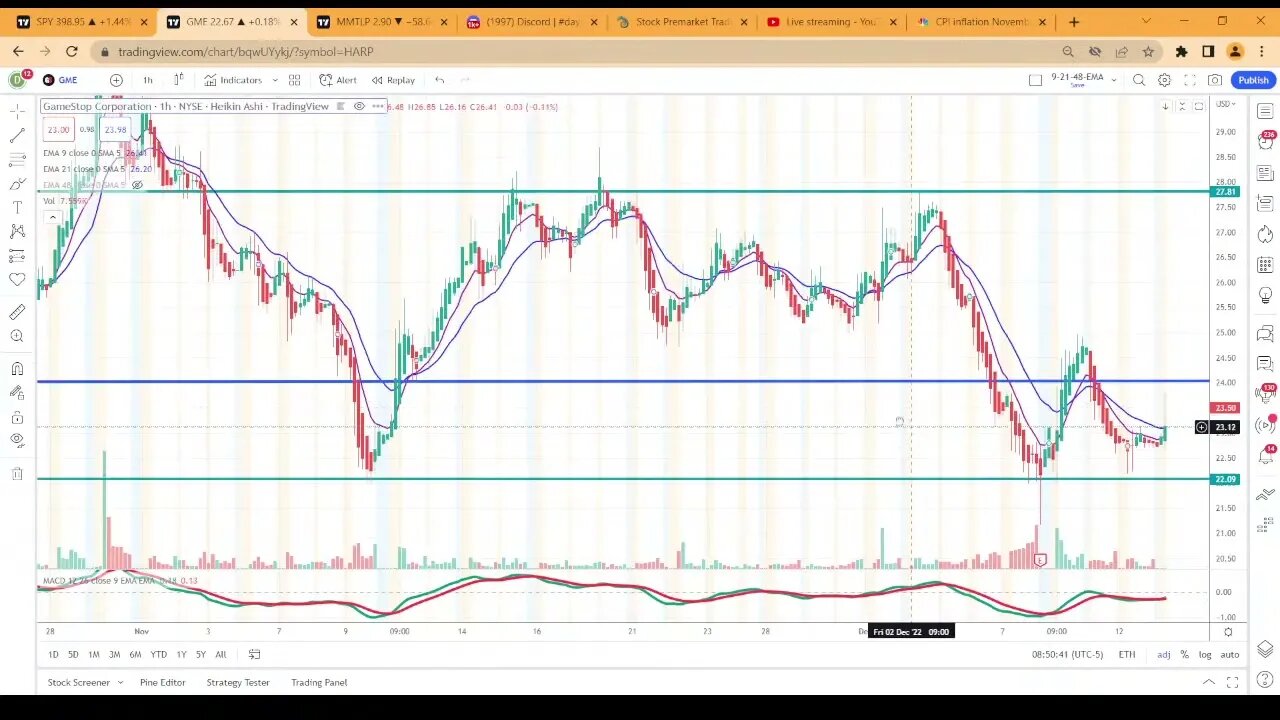Select the trend line drawing tool
This screenshot has height=720, width=1280.
[x=17, y=135]
